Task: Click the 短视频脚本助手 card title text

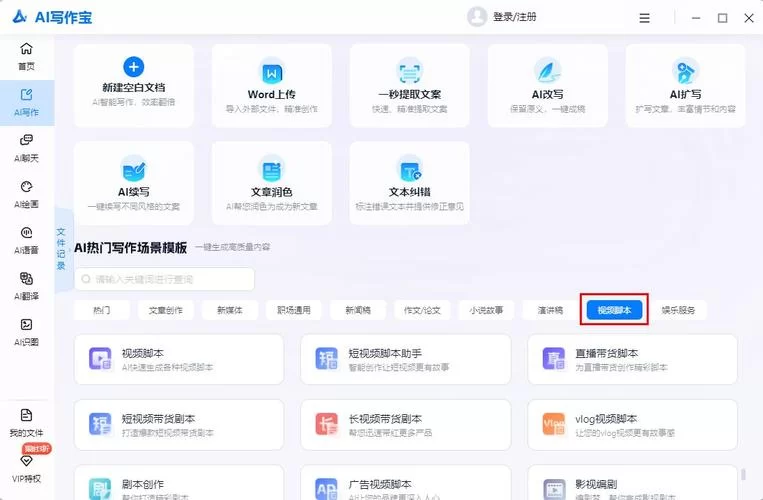Action: (x=385, y=353)
